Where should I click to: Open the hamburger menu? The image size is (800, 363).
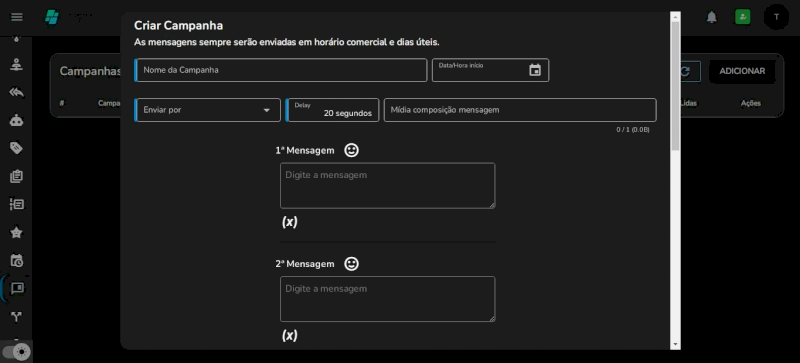pyautogui.click(x=17, y=17)
